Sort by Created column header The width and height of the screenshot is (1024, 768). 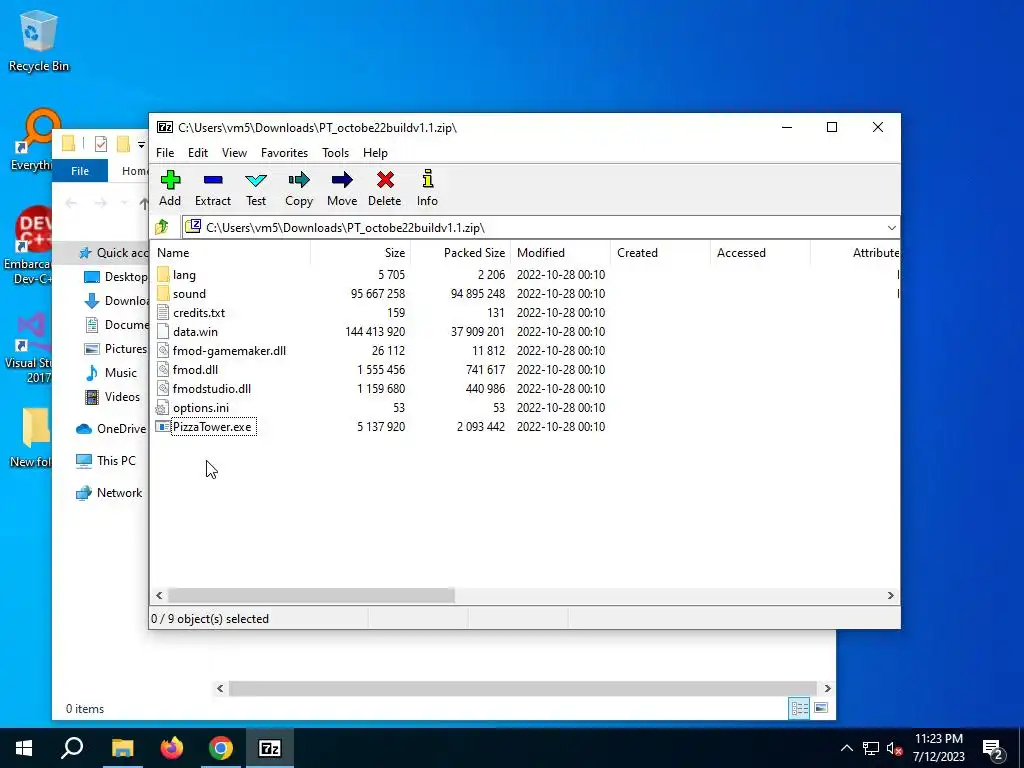[x=660, y=253]
